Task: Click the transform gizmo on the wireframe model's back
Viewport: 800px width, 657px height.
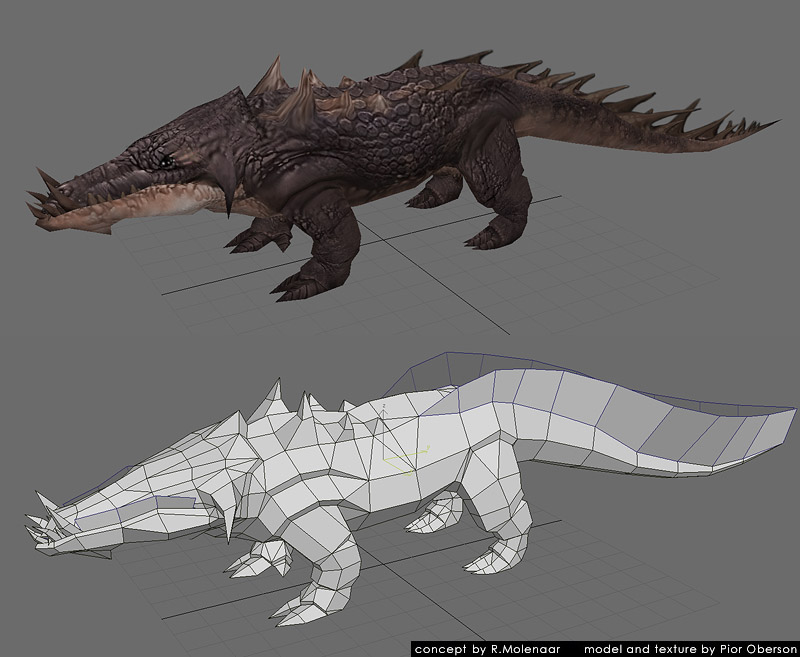Action: pos(405,440)
